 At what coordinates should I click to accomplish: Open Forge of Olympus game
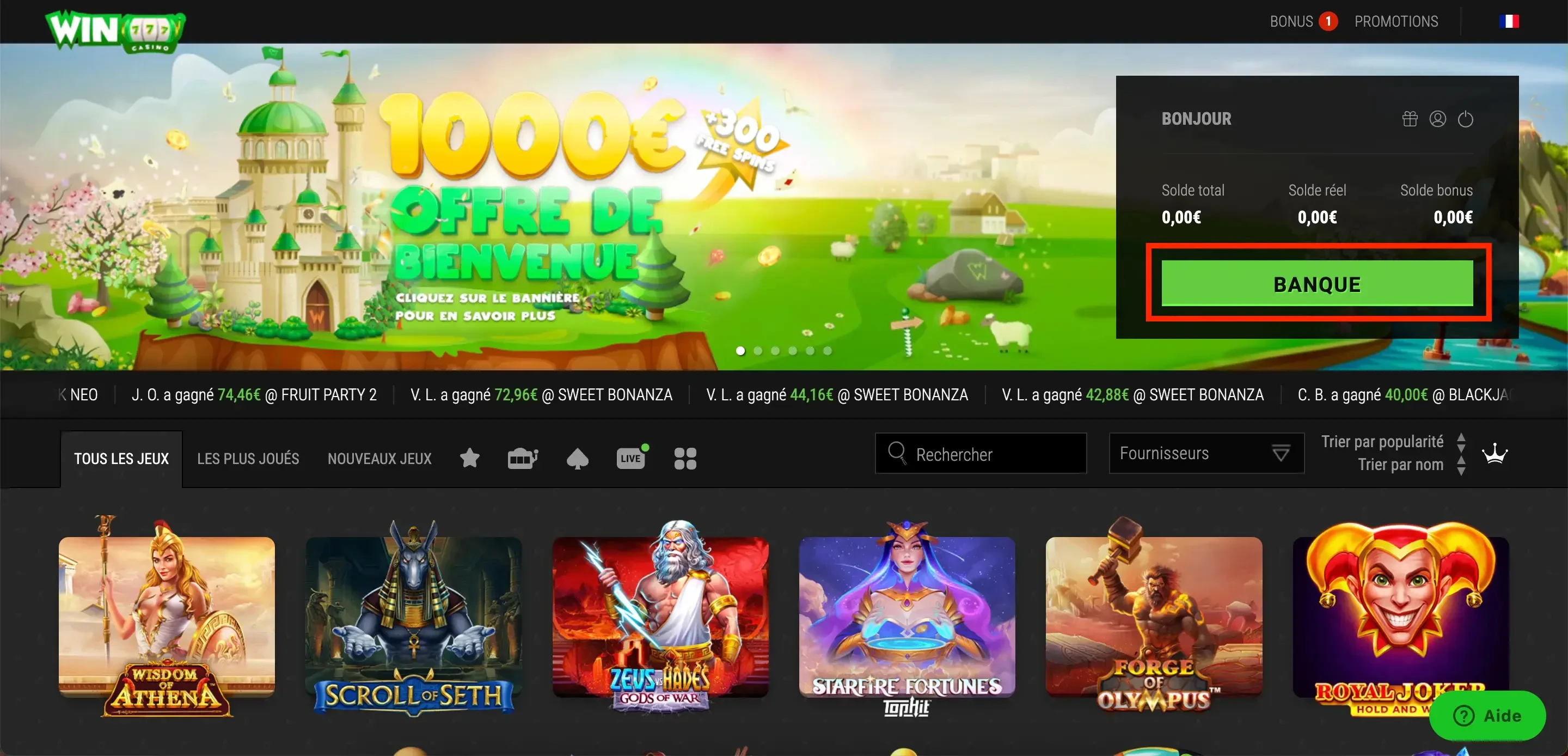[x=1154, y=615]
